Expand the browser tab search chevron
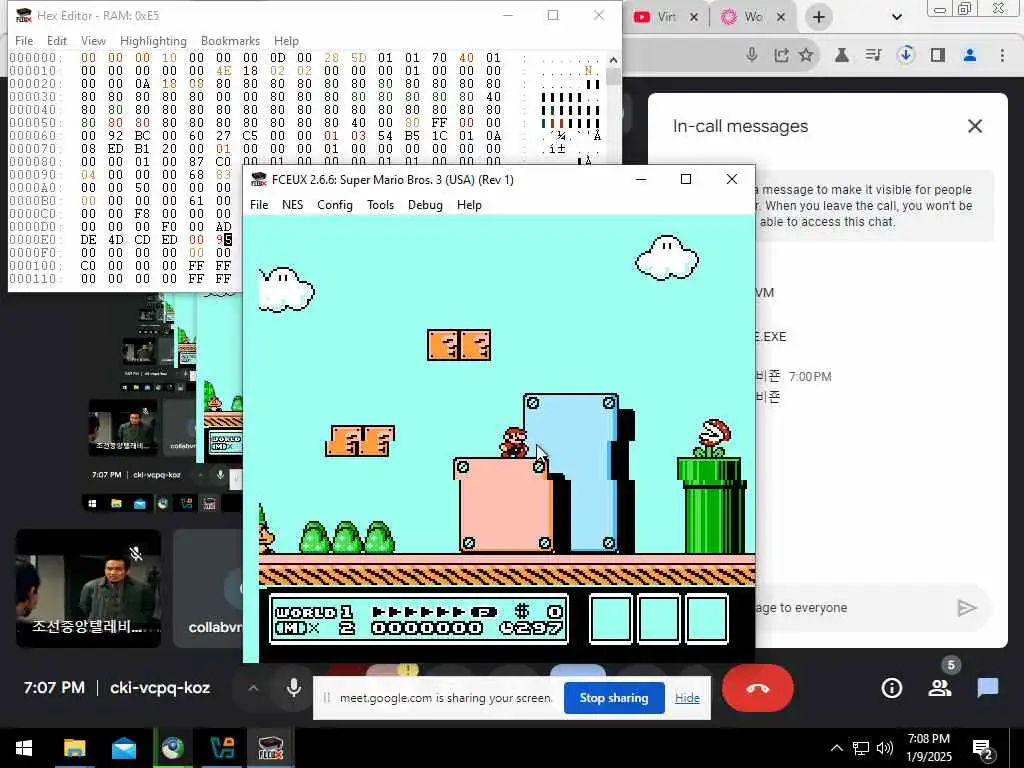 [x=897, y=17]
